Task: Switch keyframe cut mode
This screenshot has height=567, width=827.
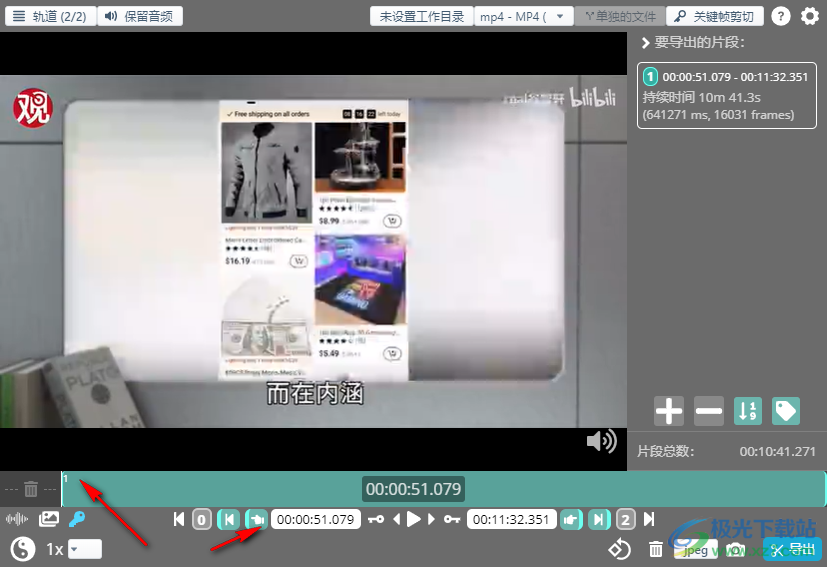Action: point(715,16)
